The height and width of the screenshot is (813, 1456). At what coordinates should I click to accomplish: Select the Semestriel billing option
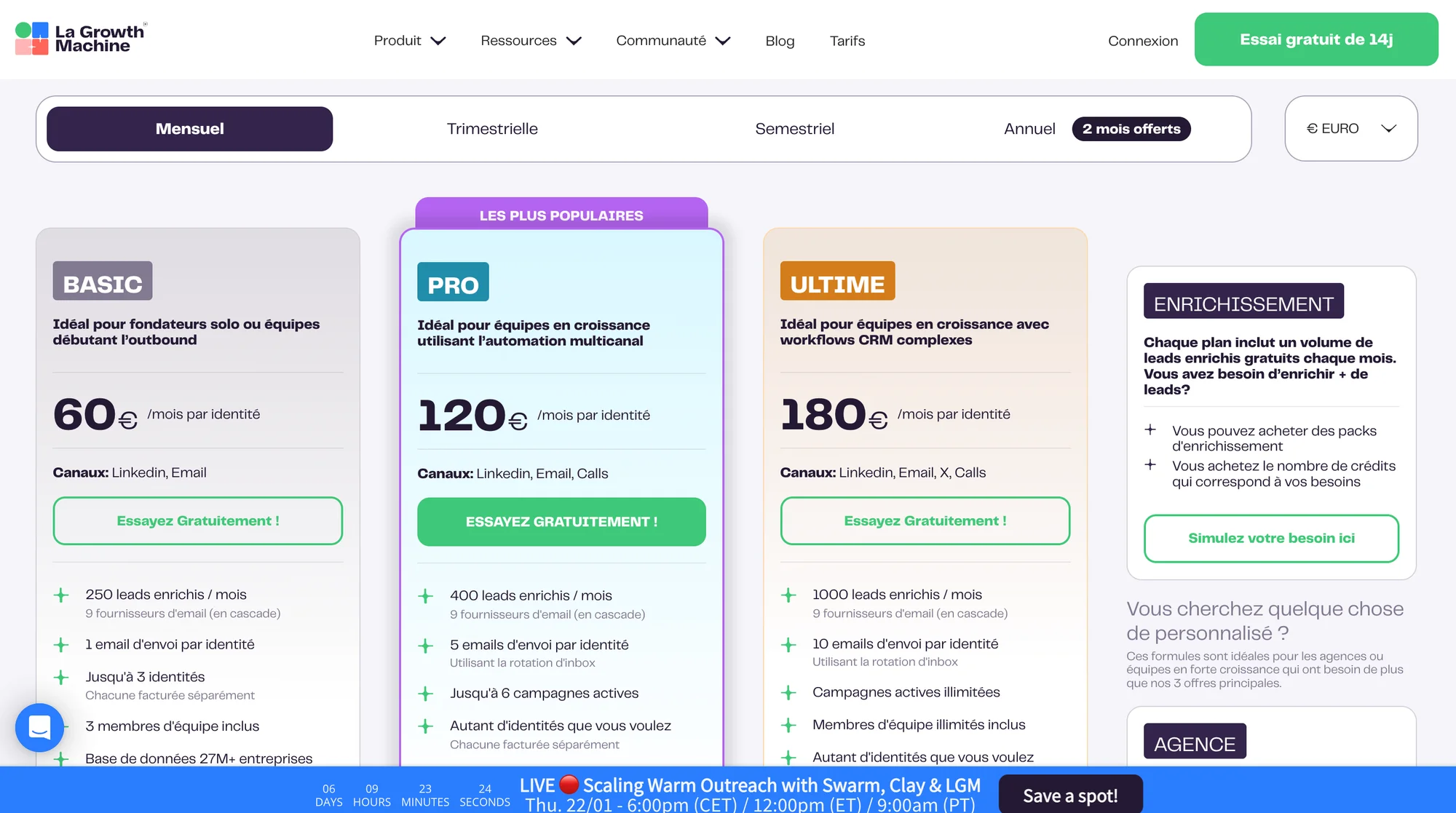pos(795,129)
